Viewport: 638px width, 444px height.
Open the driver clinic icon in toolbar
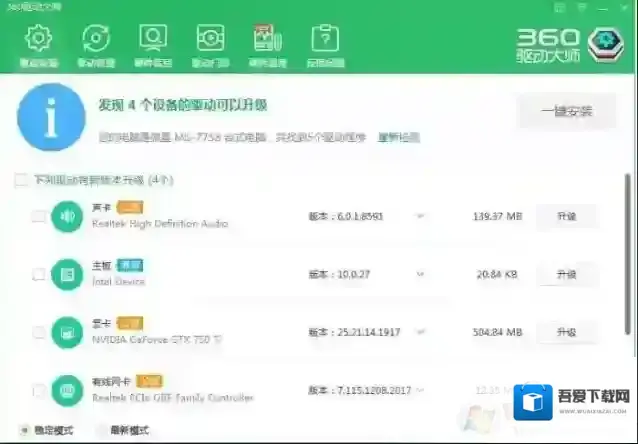210,44
